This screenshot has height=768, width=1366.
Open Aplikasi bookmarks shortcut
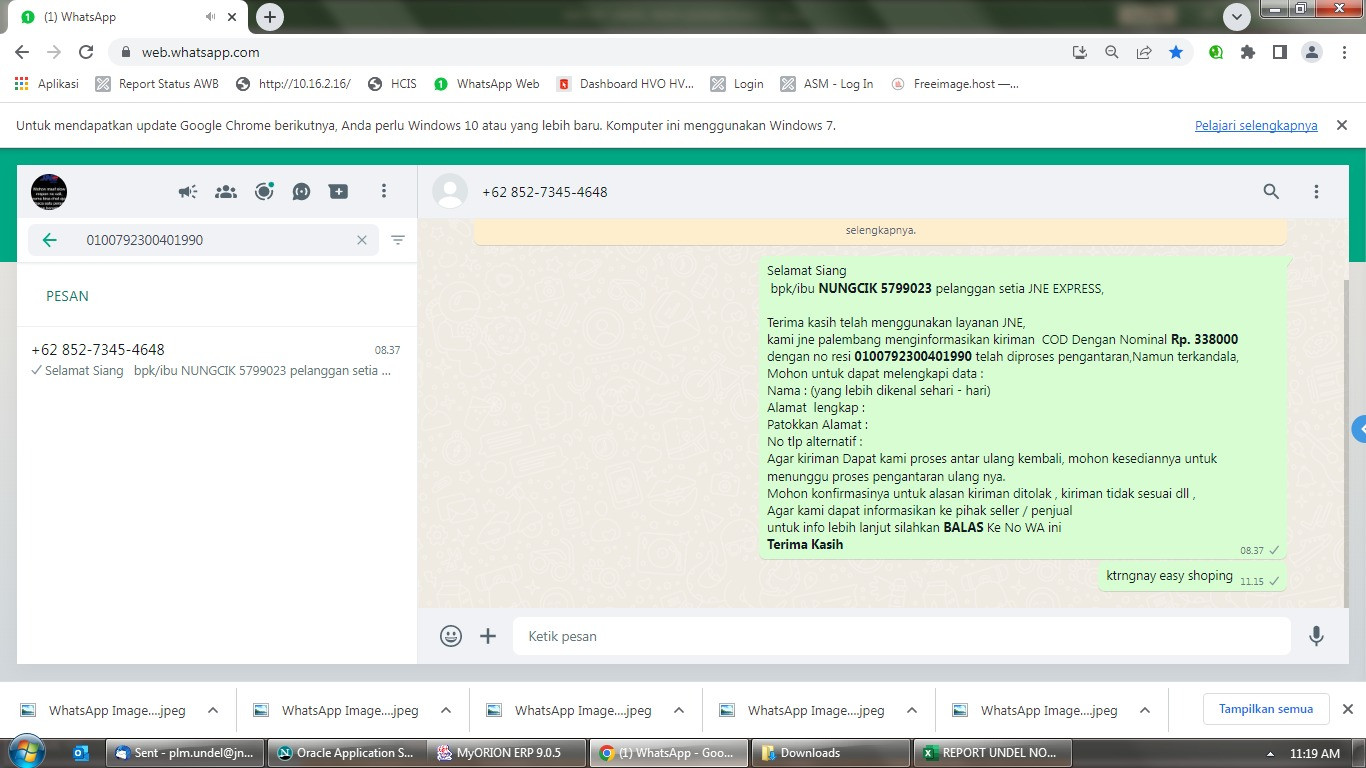pyautogui.click(x=46, y=84)
